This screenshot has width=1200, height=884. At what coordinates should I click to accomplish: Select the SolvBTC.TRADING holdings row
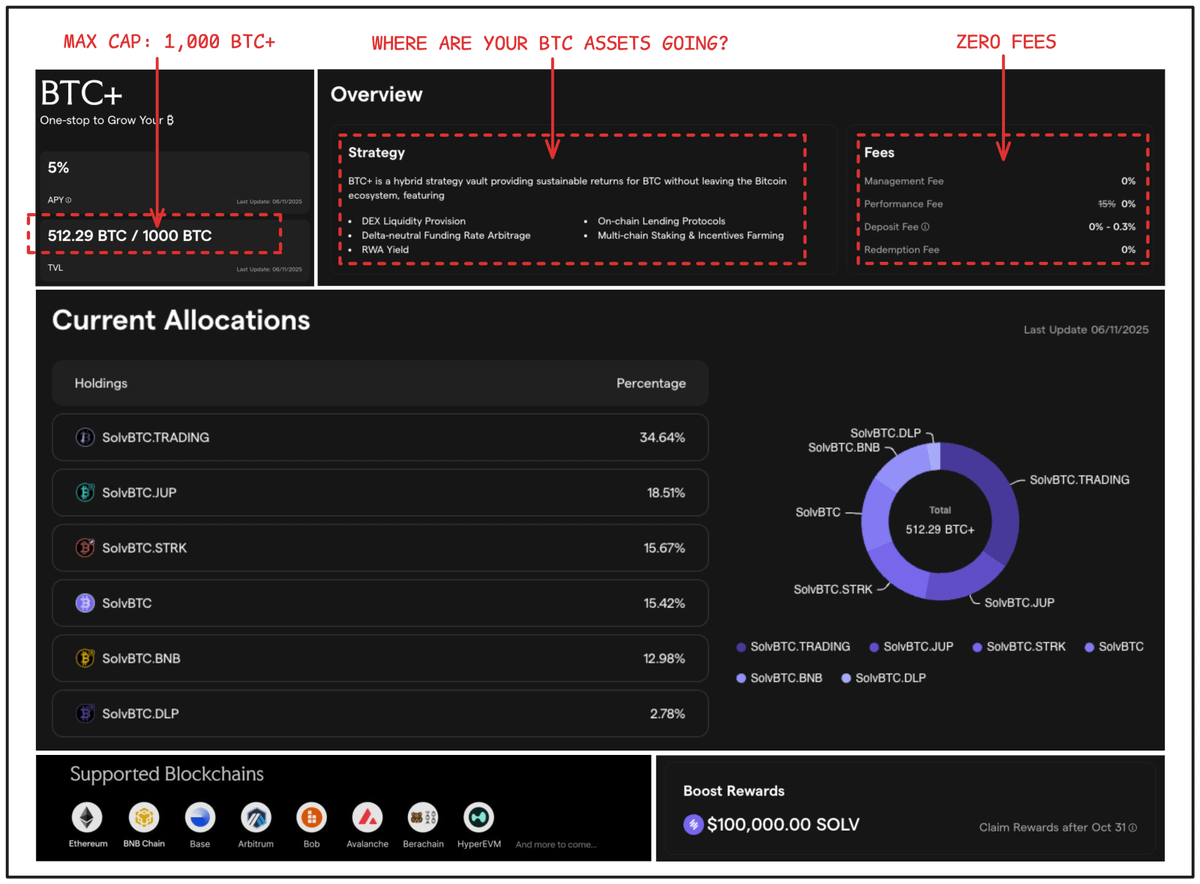pyautogui.click(x=380, y=437)
